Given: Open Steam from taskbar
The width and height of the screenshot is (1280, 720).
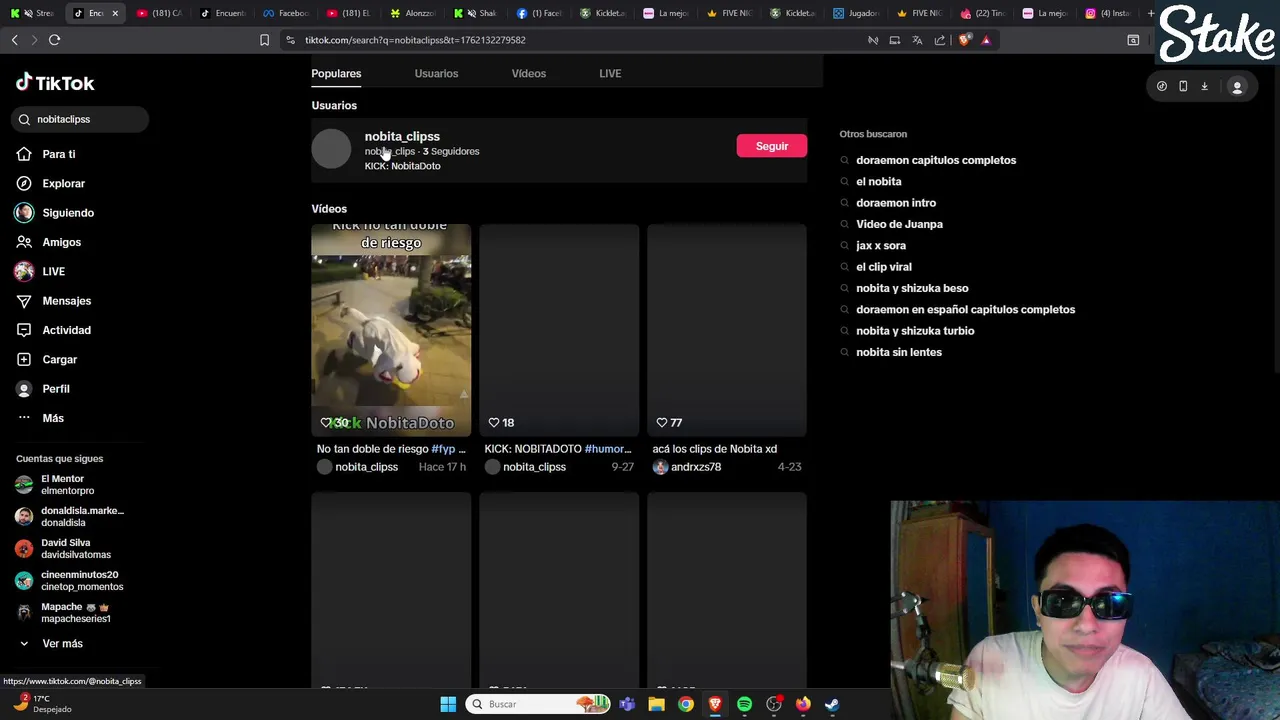Looking at the screenshot, I should 832,704.
